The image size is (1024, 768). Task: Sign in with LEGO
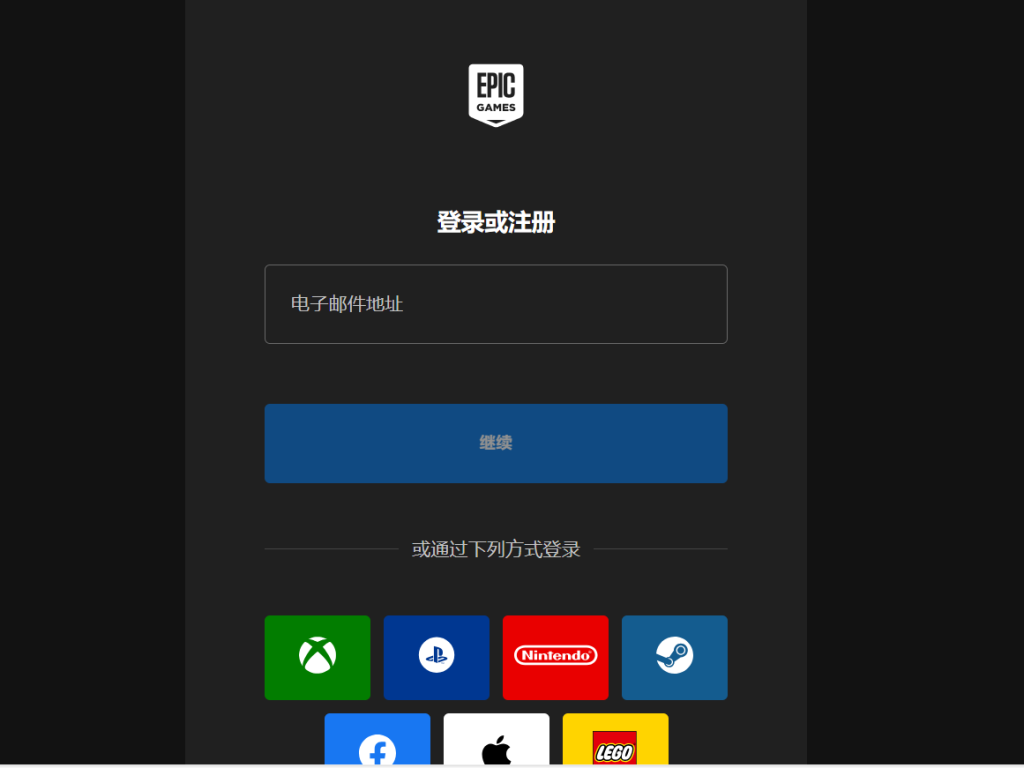(x=615, y=740)
